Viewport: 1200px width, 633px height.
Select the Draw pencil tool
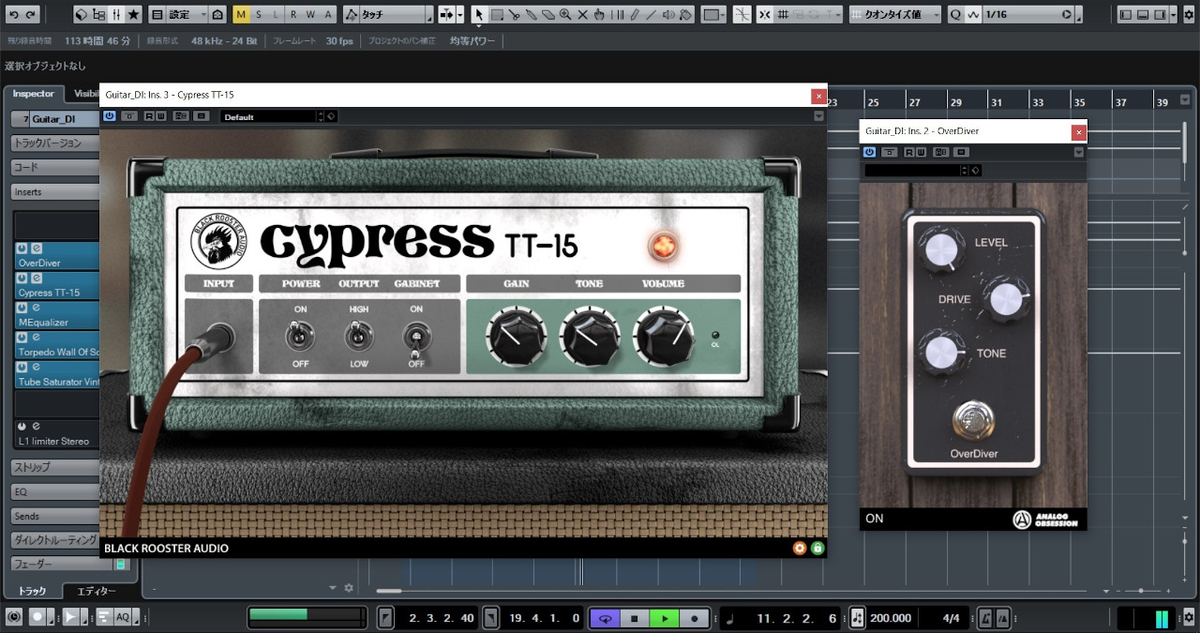633,15
